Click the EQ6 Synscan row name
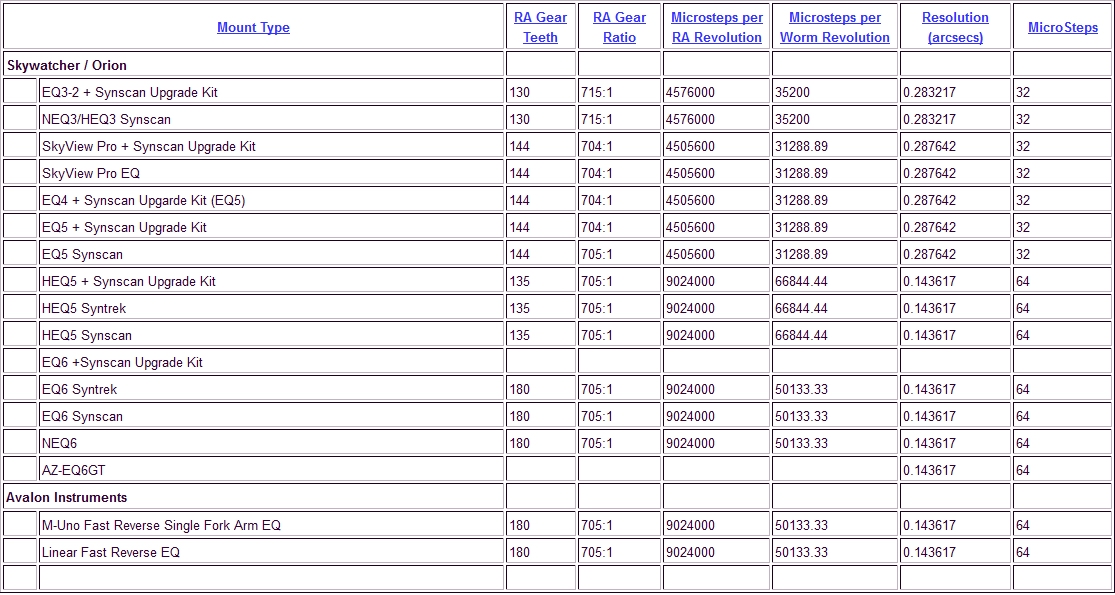This screenshot has width=1115, height=595. (82, 417)
